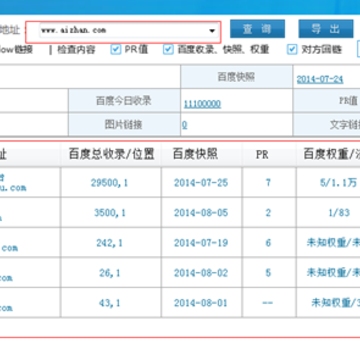Select the PR value 7 cell
Image resolution: width=360 pixels, height=360 pixels.
(x=269, y=182)
